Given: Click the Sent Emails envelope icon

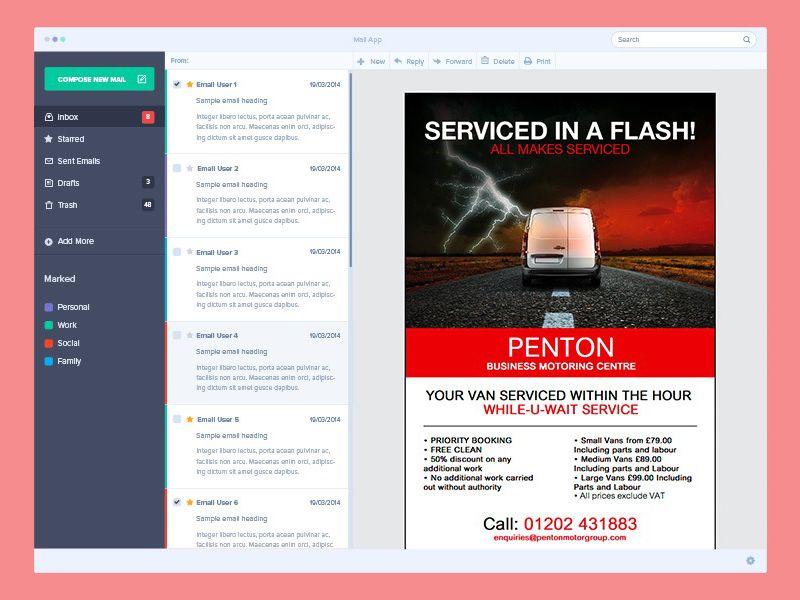Looking at the screenshot, I should (x=49, y=161).
